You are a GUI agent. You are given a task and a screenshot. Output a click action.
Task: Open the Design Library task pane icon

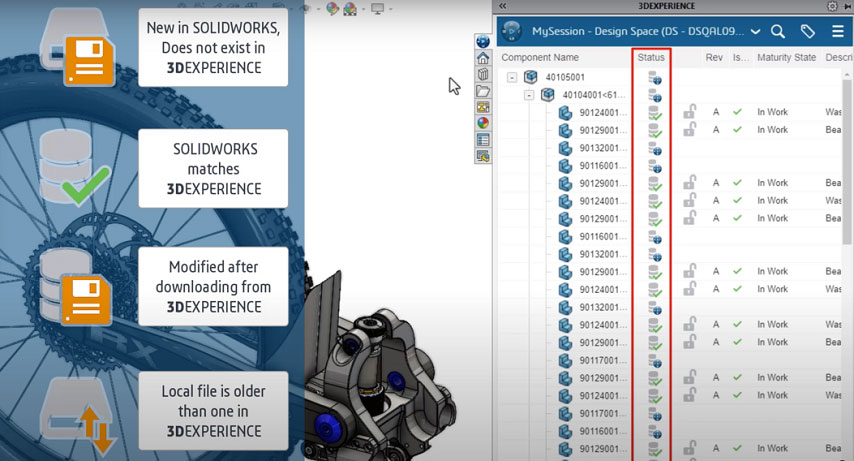pyautogui.click(x=483, y=74)
